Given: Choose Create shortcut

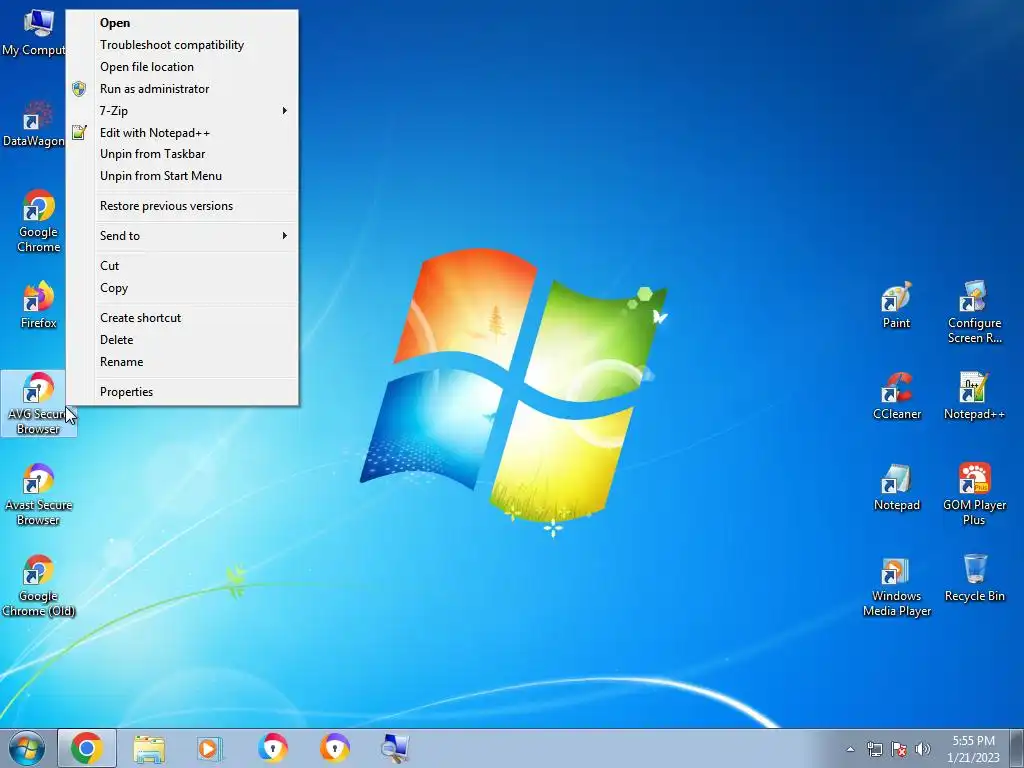Looking at the screenshot, I should 182,318.
